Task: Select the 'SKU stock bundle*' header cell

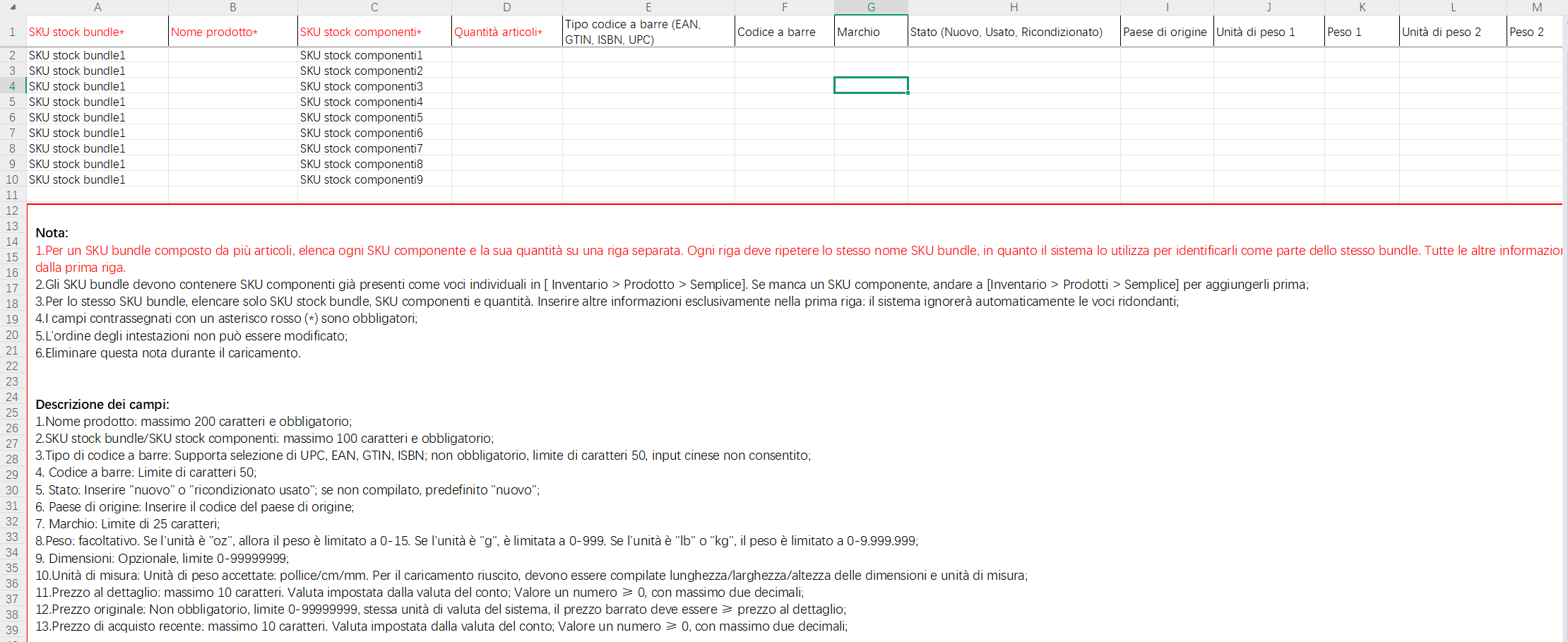Action: pos(97,32)
